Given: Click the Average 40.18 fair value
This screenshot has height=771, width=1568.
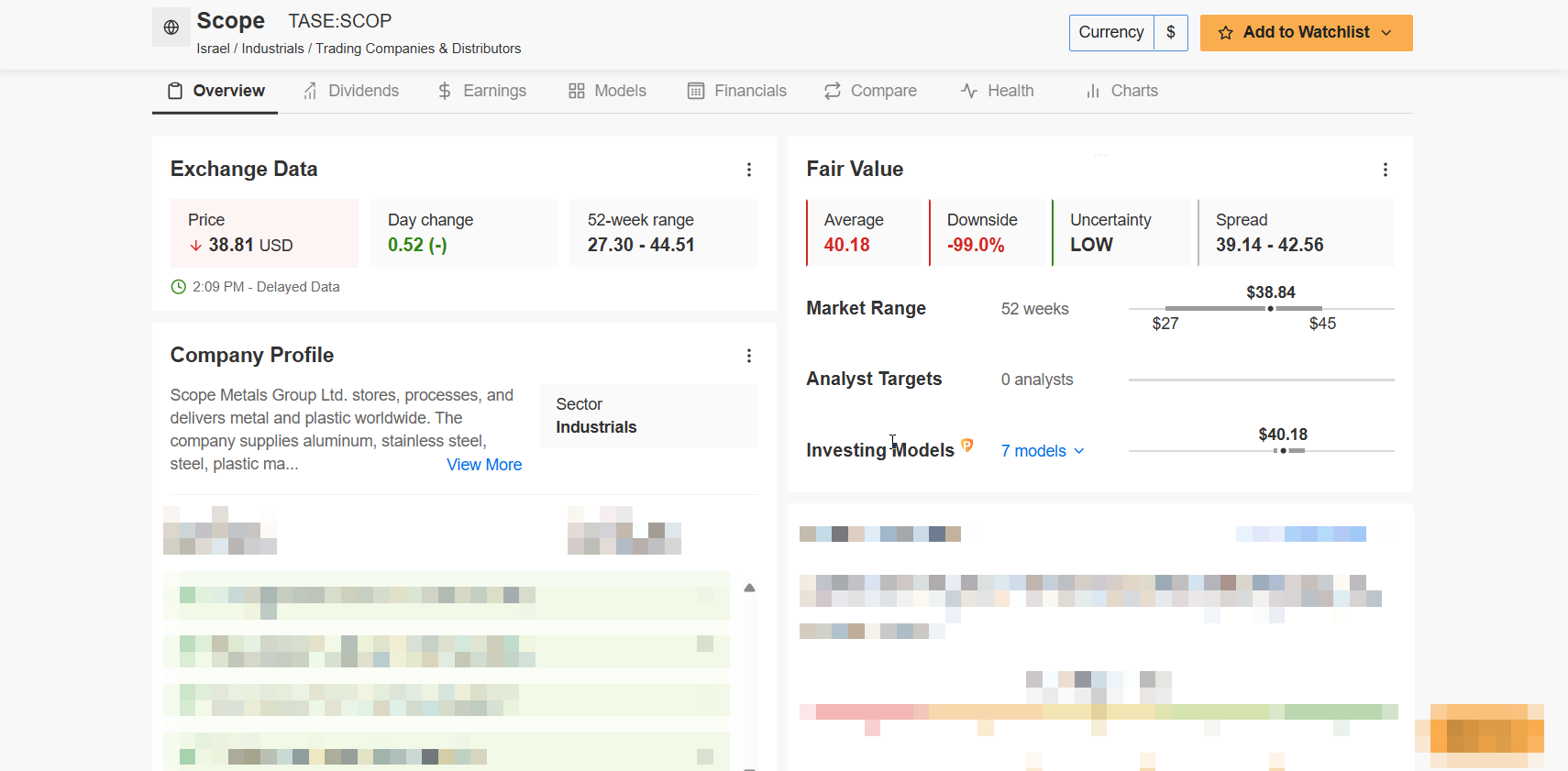Looking at the screenshot, I should click(x=846, y=245).
